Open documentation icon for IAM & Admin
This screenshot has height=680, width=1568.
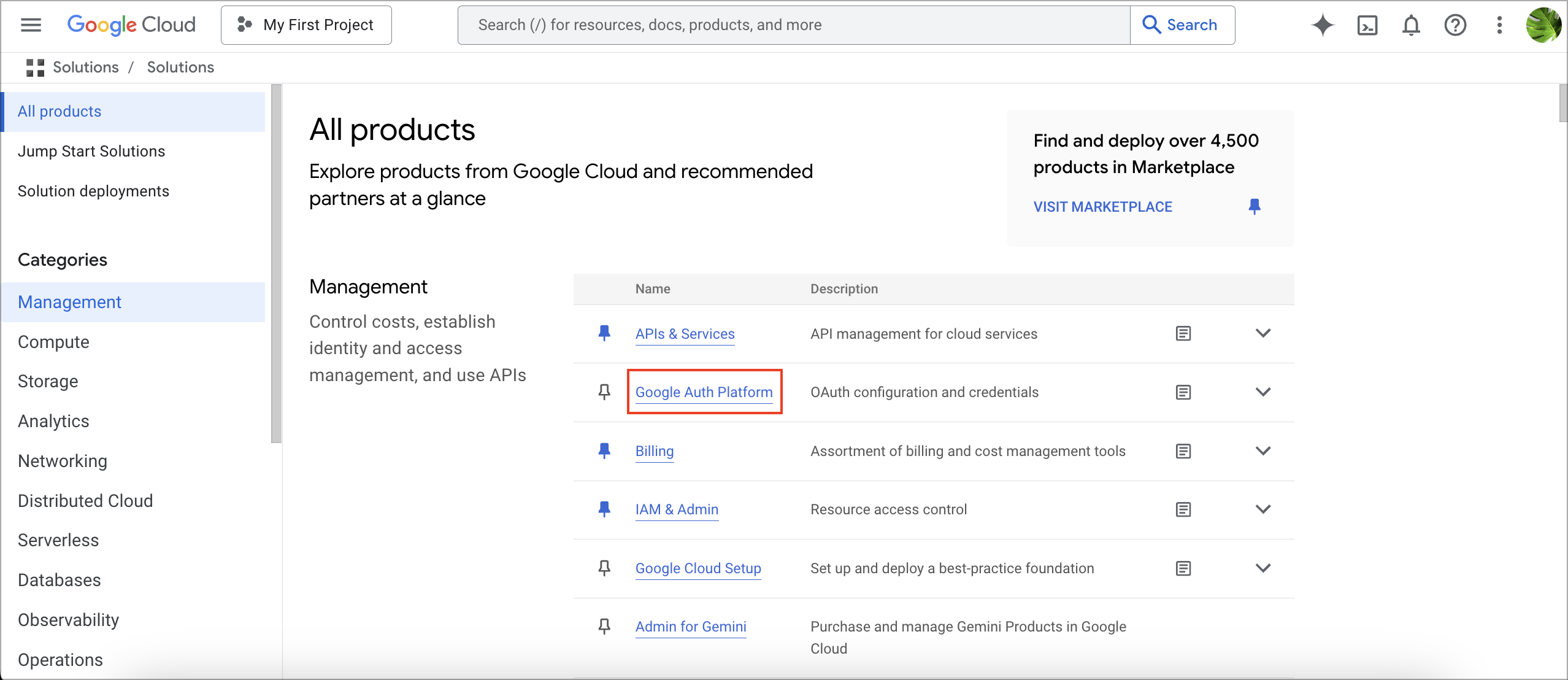(1183, 509)
